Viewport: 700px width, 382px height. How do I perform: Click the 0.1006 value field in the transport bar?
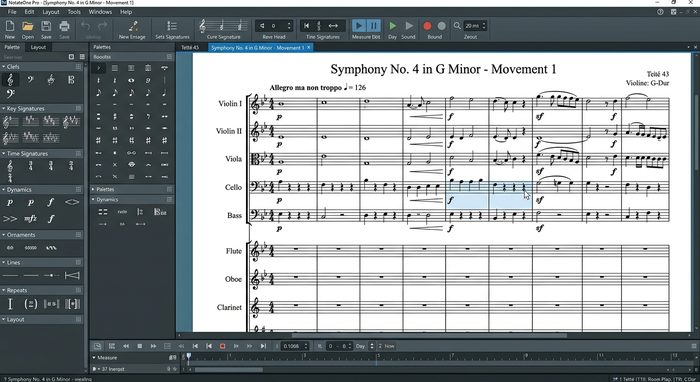[295, 346]
